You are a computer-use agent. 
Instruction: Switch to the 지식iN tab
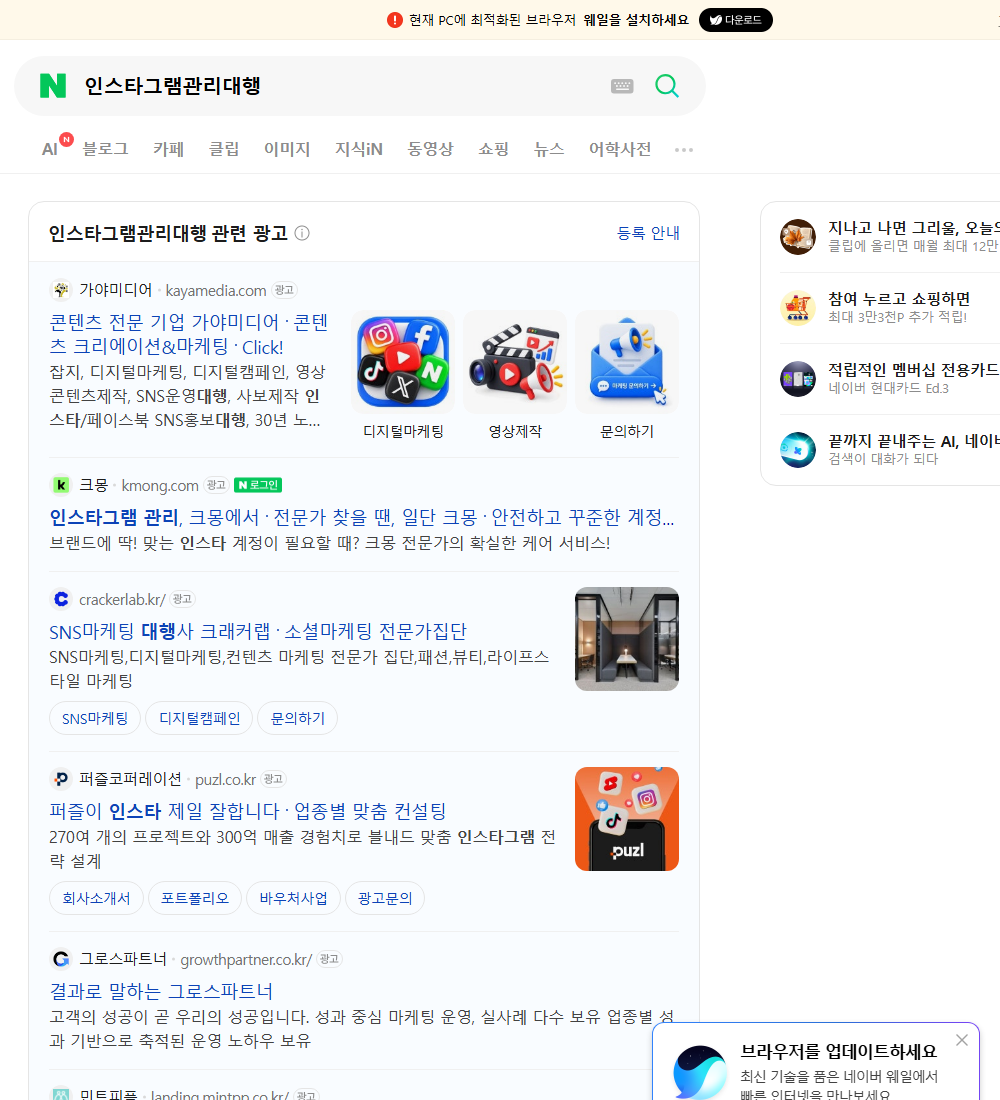click(x=359, y=149)
